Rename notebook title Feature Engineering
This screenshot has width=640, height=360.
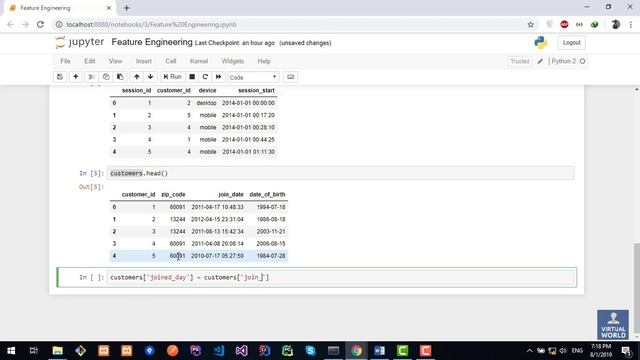152,42
